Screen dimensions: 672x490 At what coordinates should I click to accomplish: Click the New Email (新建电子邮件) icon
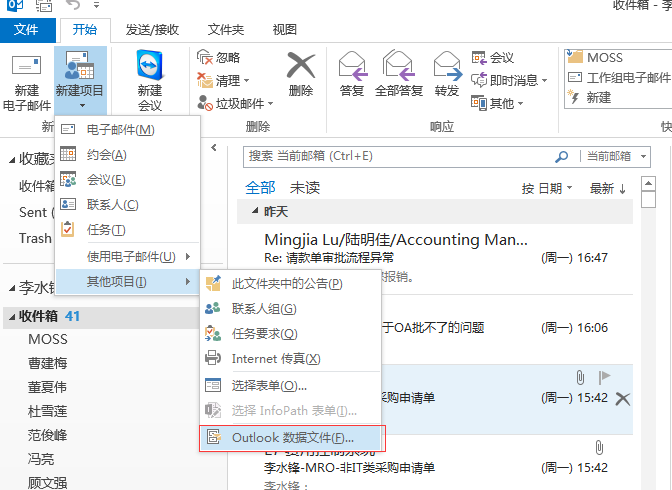point(26,66)
